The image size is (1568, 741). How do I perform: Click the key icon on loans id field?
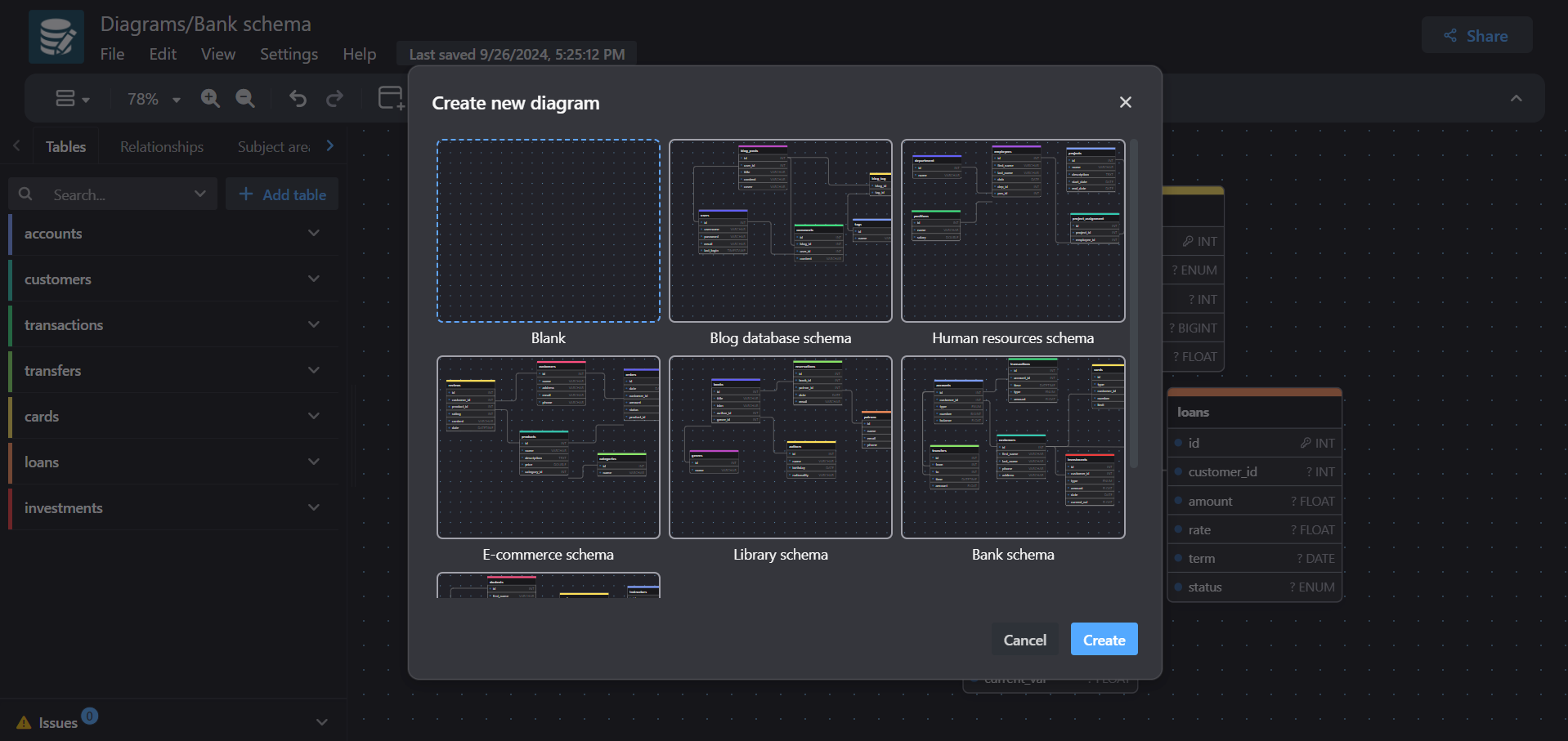[1306, 443]
